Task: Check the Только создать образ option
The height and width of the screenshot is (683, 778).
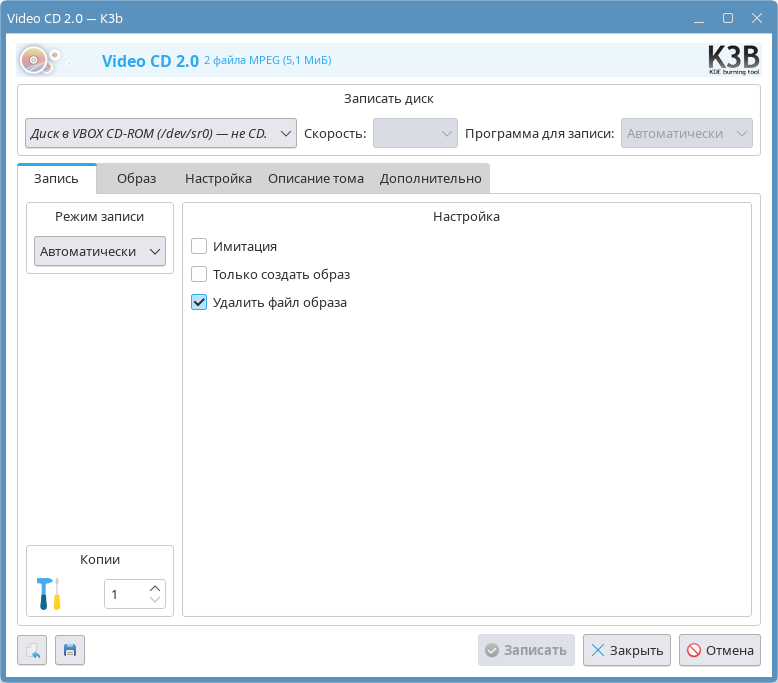Action: coord(199,274)
